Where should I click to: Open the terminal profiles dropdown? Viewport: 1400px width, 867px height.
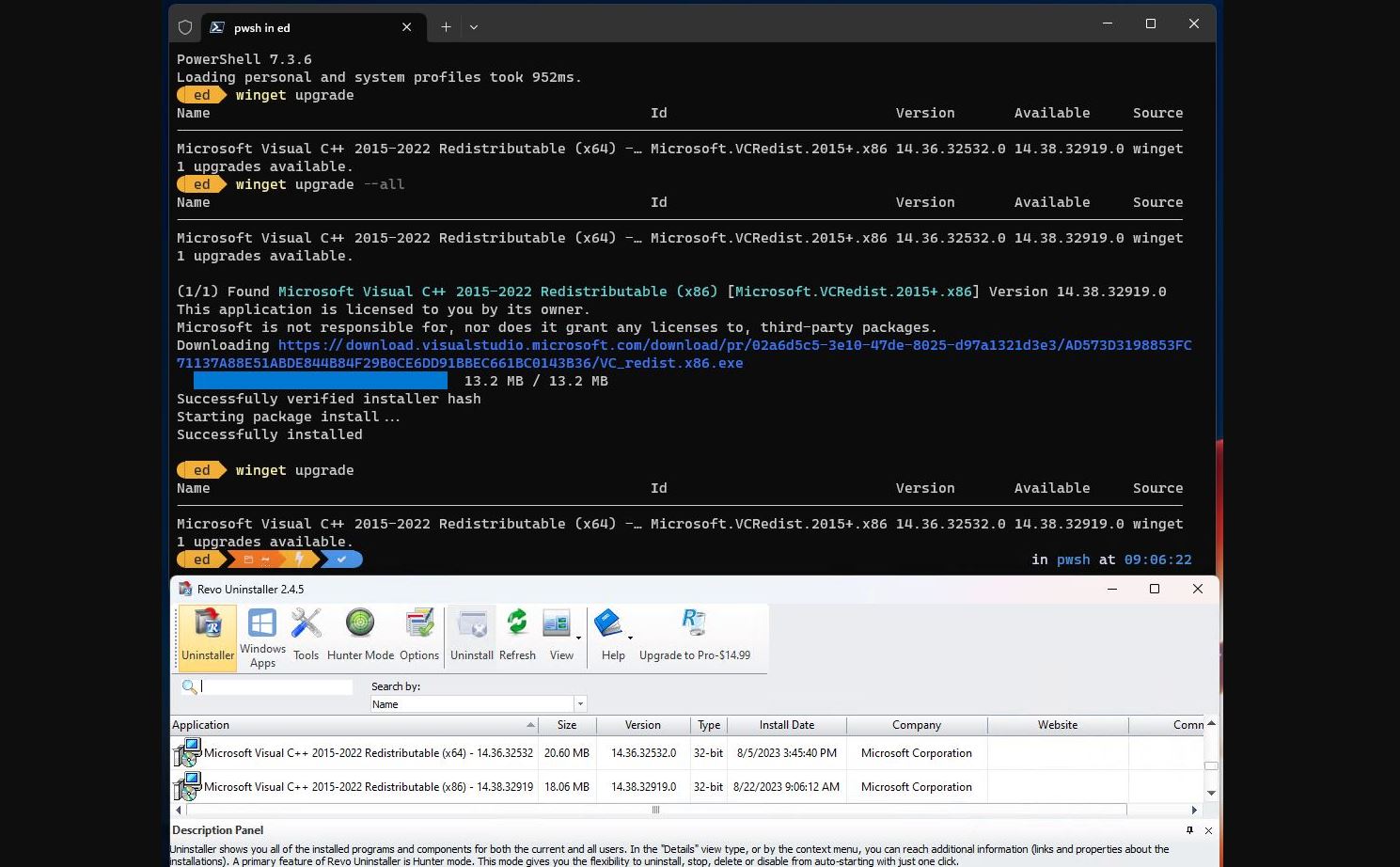tap(474, 27)
